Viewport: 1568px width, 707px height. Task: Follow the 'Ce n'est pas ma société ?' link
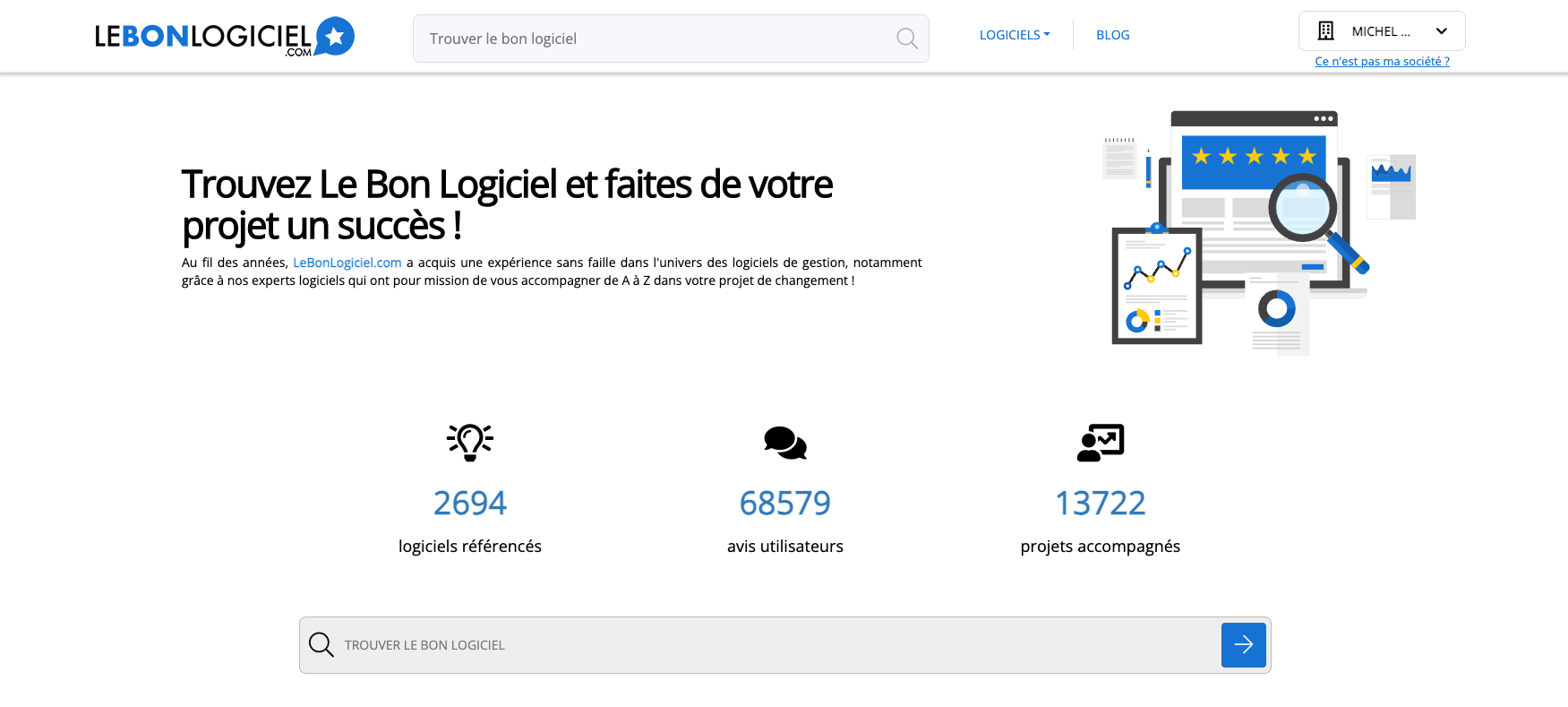(1382, 61)
